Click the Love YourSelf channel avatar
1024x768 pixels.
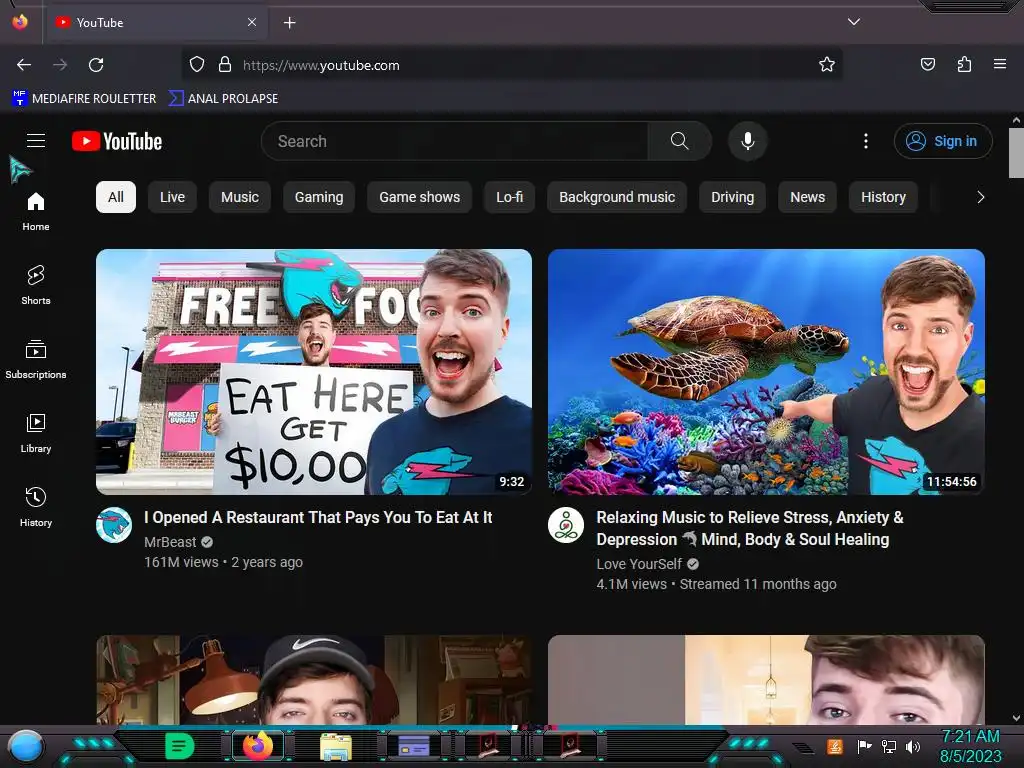pyautogui.click(x=566, y=525)
